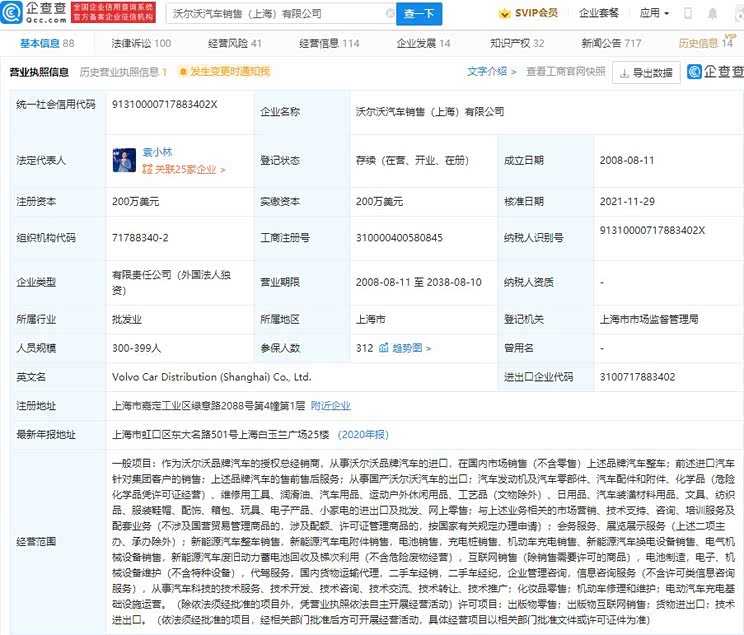Click registered address 上海市嘉定工业区 text

[208, 406]
